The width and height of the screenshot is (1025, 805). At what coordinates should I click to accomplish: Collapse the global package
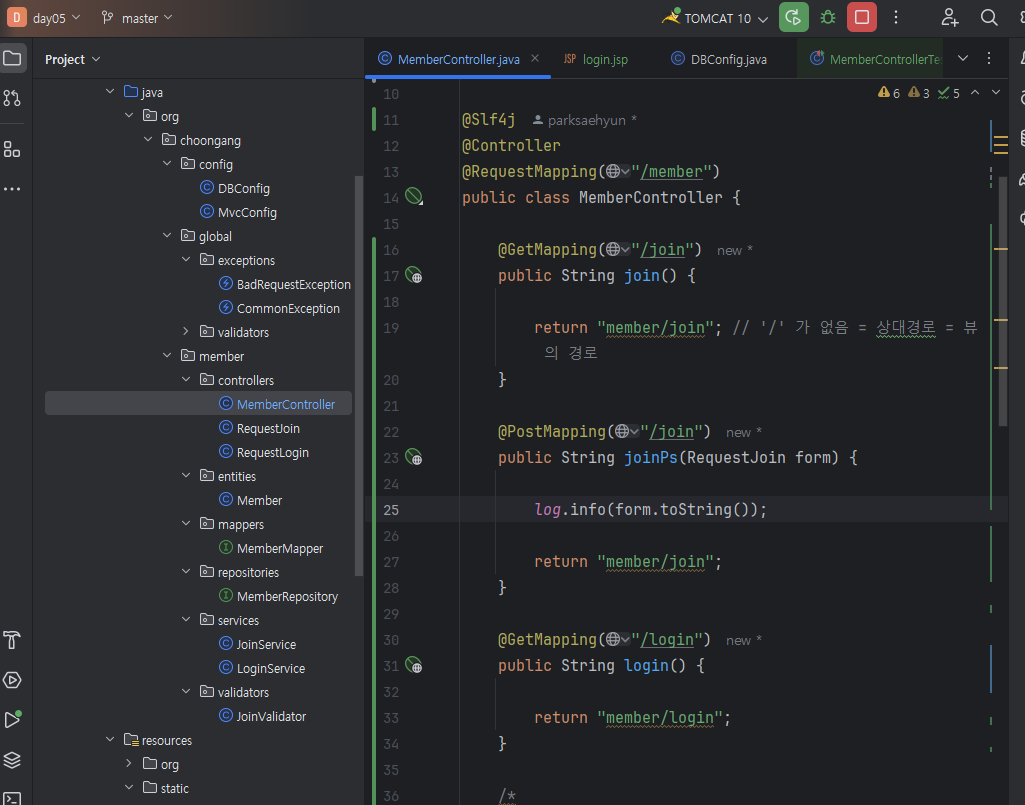pos(167,235)
